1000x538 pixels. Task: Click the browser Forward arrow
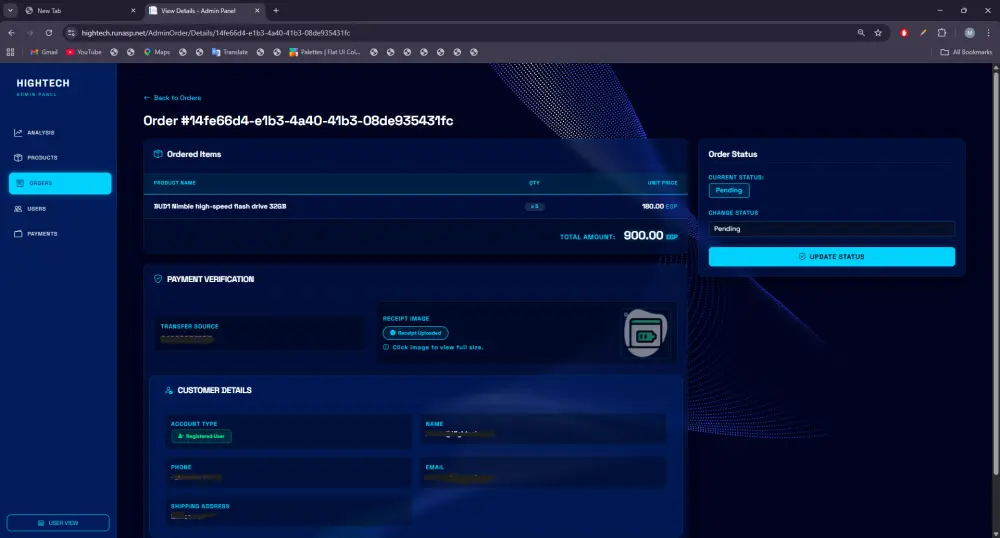(x=30, y=33)
